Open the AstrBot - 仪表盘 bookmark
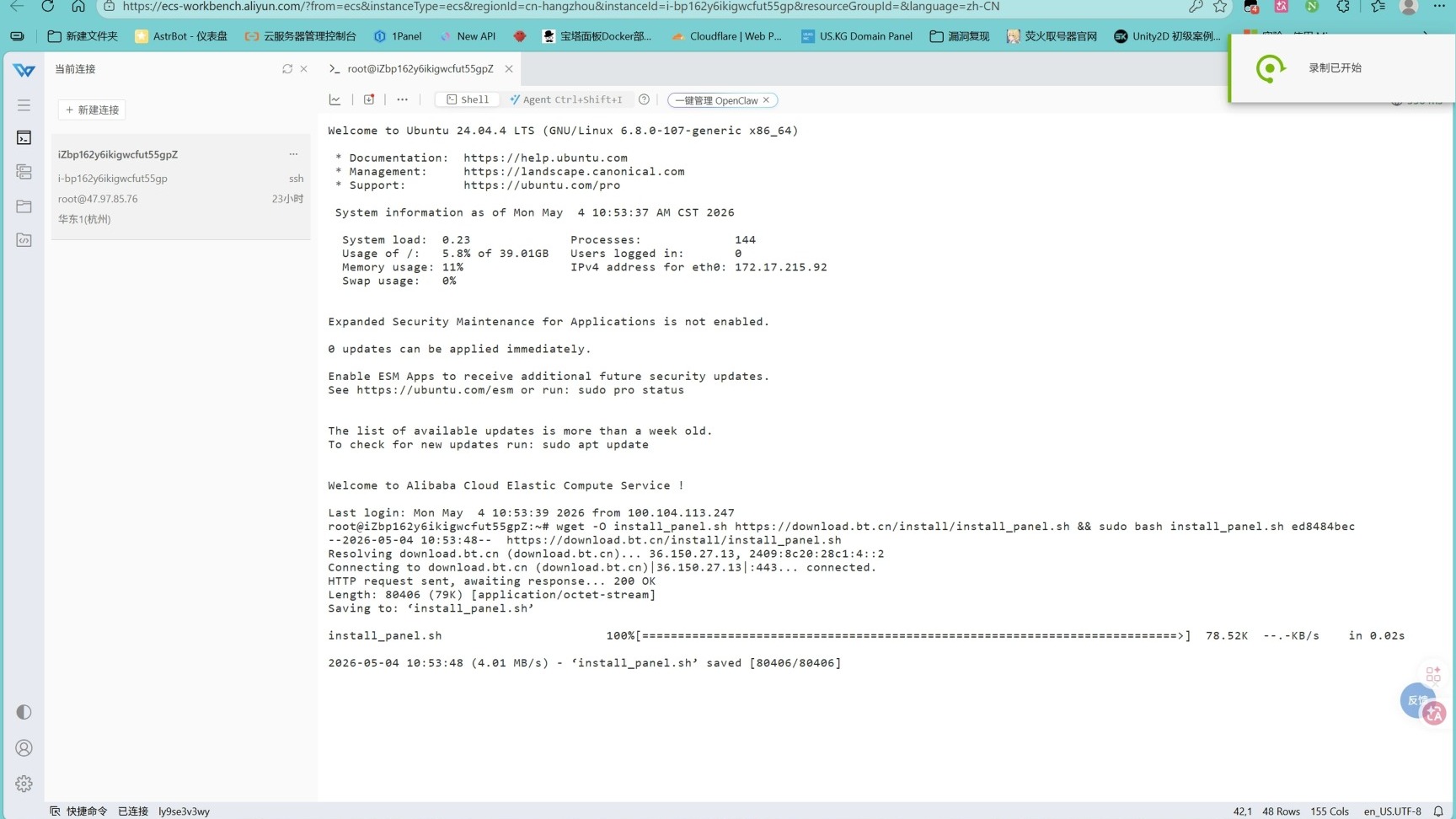1456x819 pixels. 181,36
